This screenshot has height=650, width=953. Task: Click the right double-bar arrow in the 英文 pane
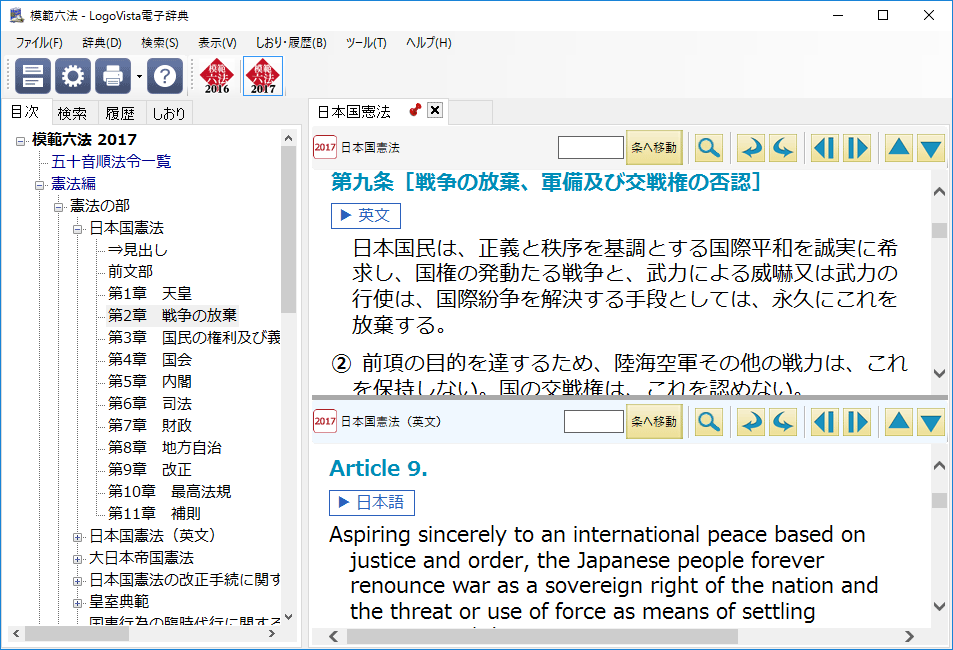(857, 421)
